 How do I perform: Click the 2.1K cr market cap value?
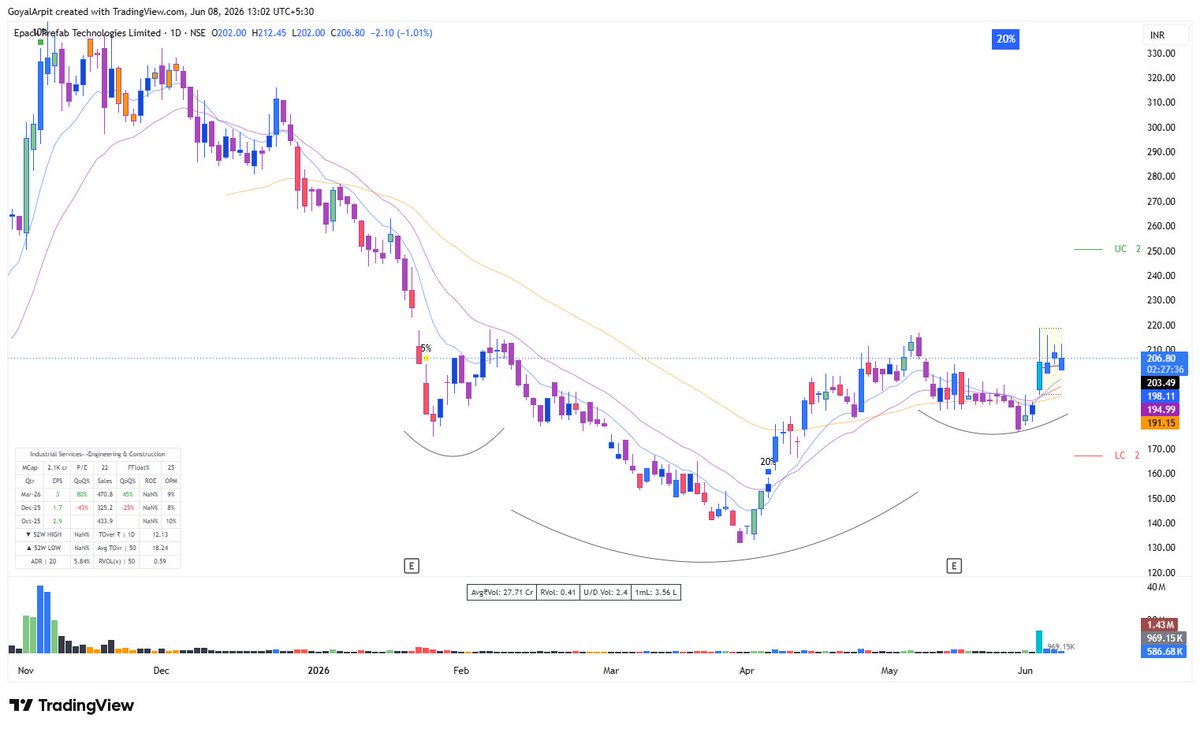tap(57, 468)
